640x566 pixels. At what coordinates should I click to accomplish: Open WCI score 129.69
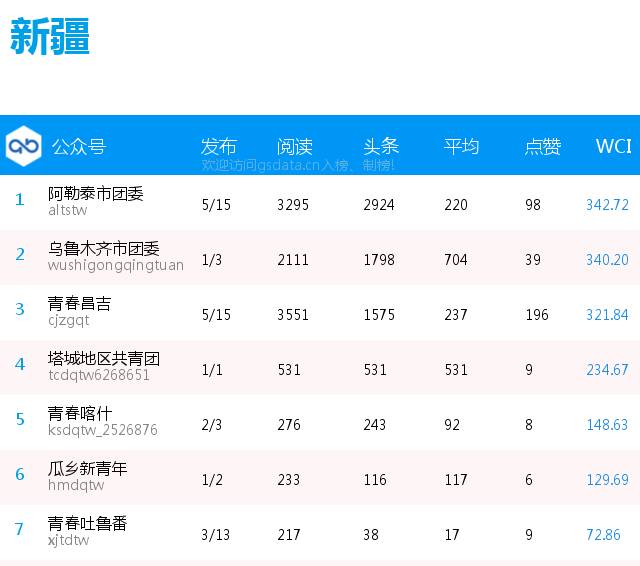(x=607, y=479)
